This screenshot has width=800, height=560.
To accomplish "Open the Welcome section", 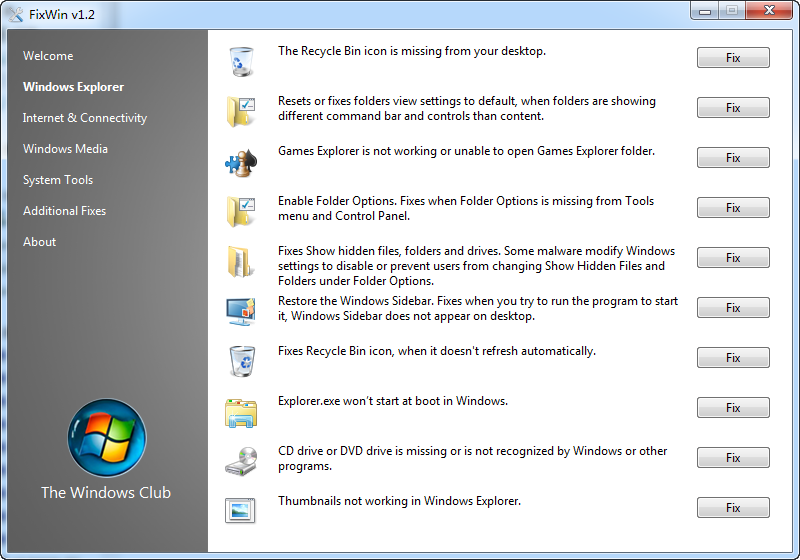I will point(48,56).
